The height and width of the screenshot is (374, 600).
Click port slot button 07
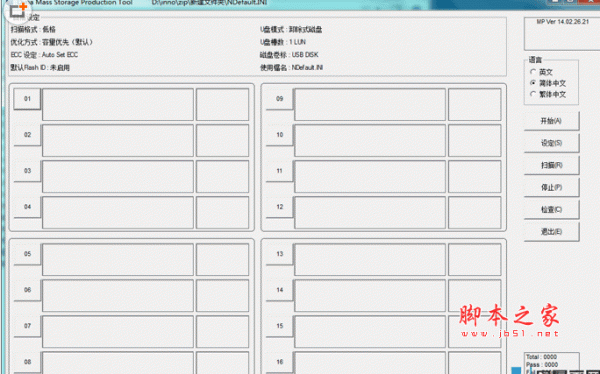[x=27, y=326]
